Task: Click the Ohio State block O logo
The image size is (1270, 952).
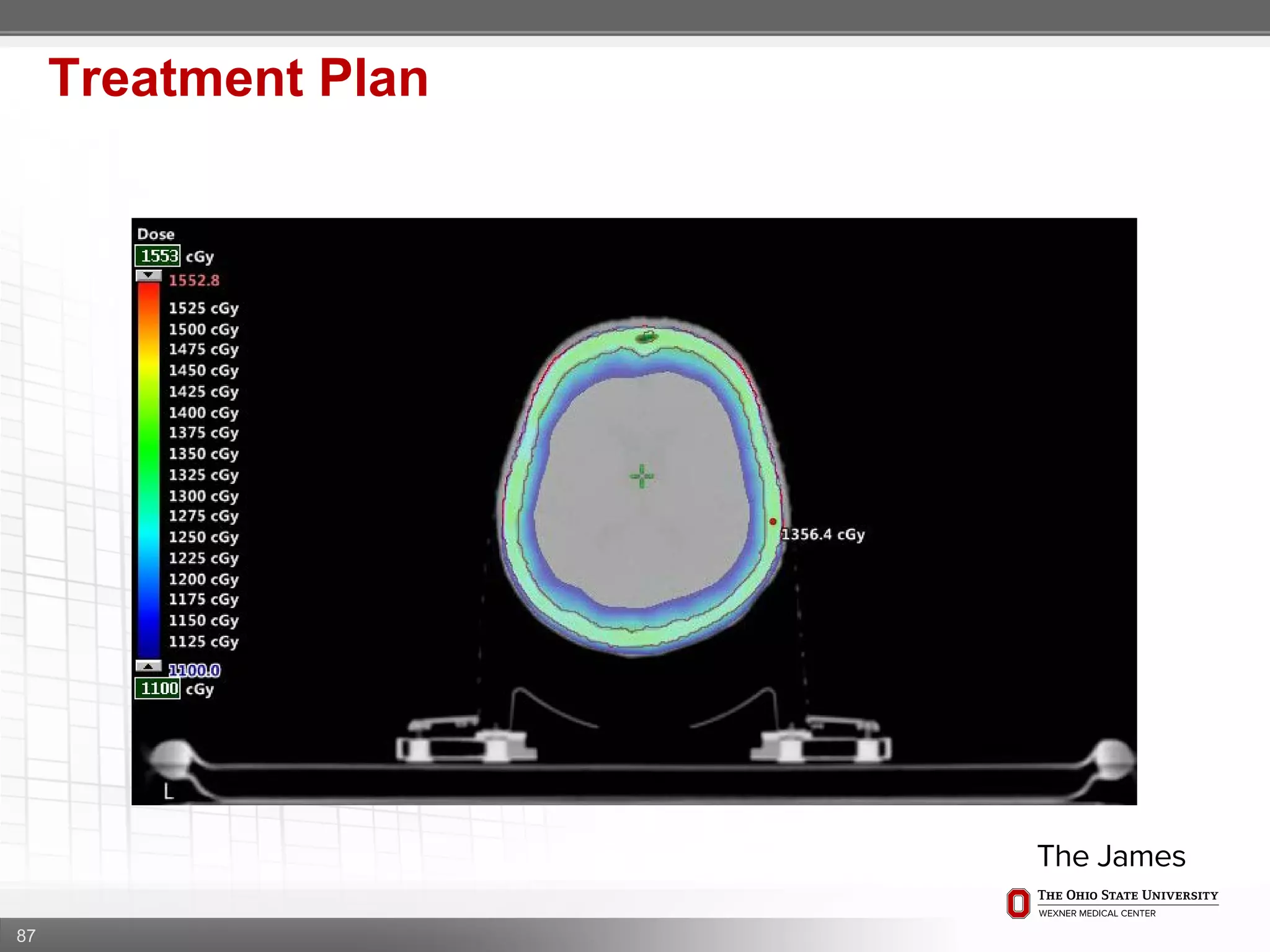Action: pyautogui.click(x=1018, y=903)
